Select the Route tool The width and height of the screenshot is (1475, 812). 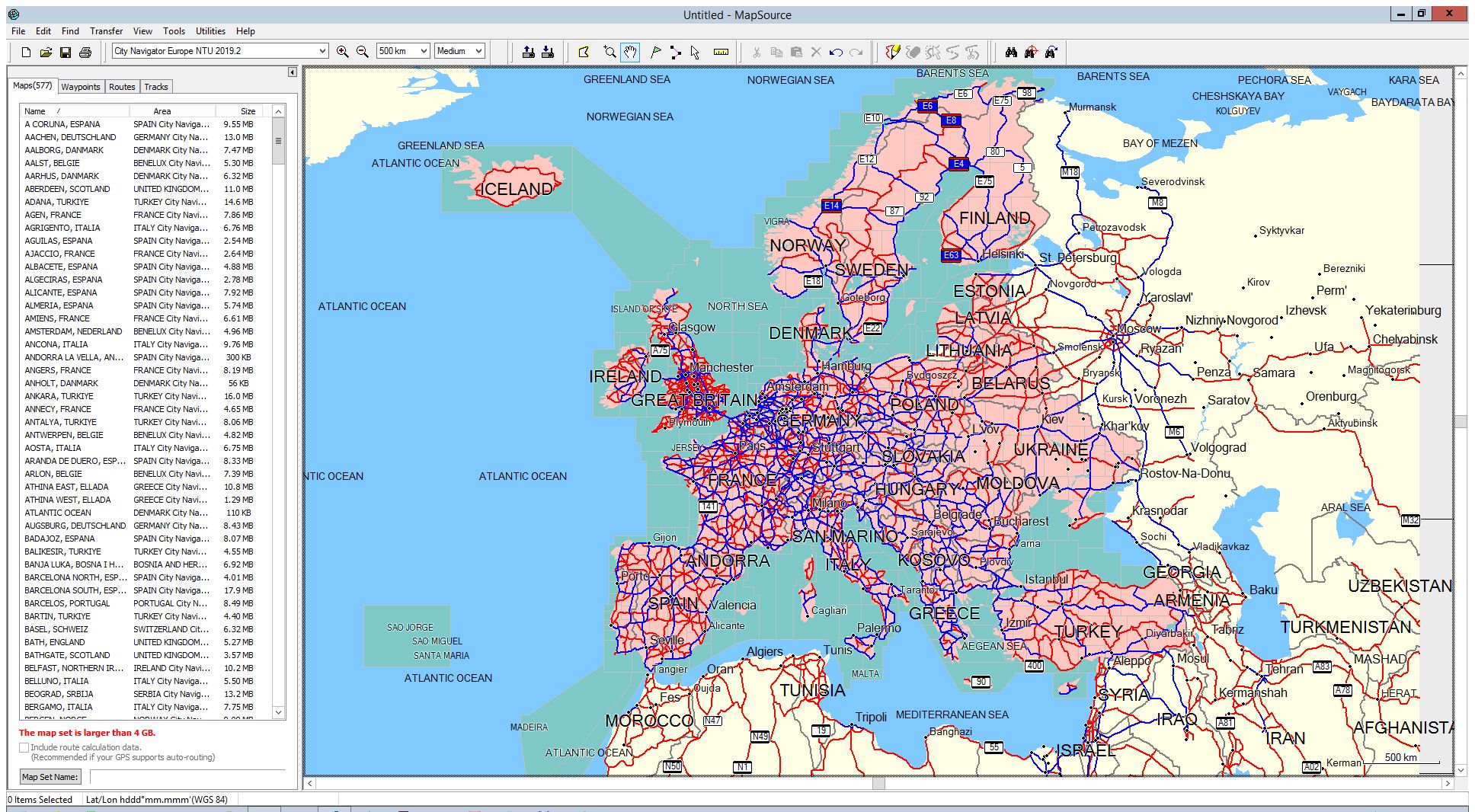pos(675,52)
